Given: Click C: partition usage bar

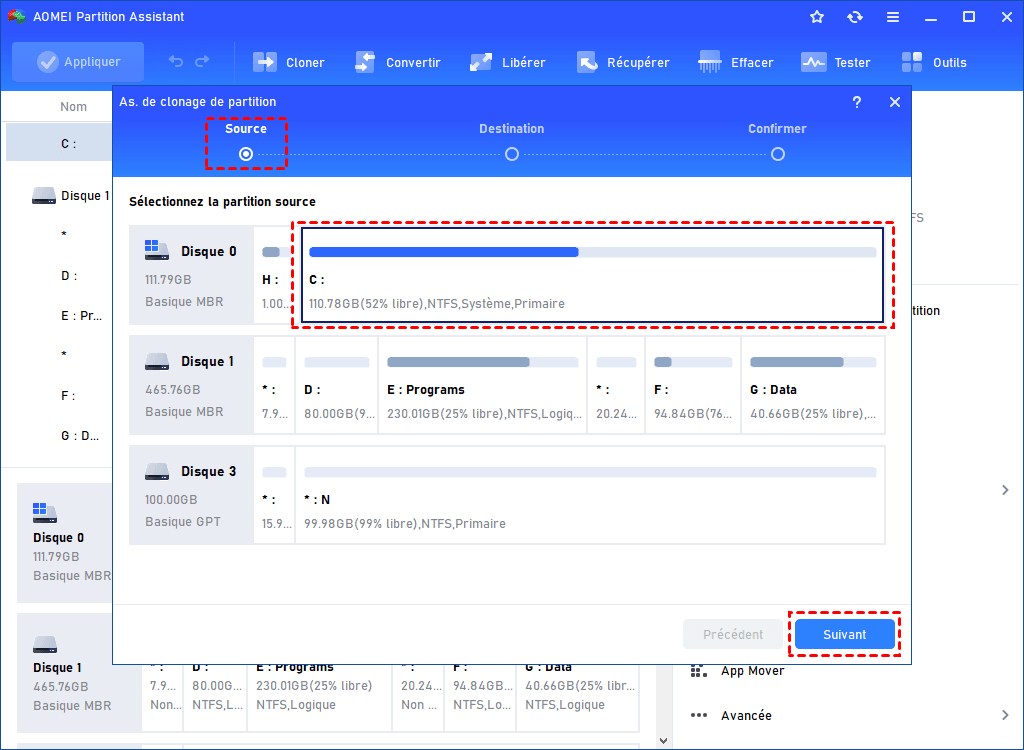Looking at the screenshot, I should pos(592,252).
